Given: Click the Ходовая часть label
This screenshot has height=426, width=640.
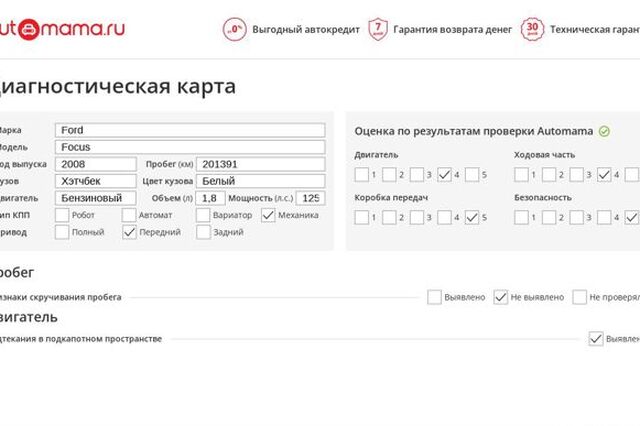Looking at the screenshot, I should 544,155.
